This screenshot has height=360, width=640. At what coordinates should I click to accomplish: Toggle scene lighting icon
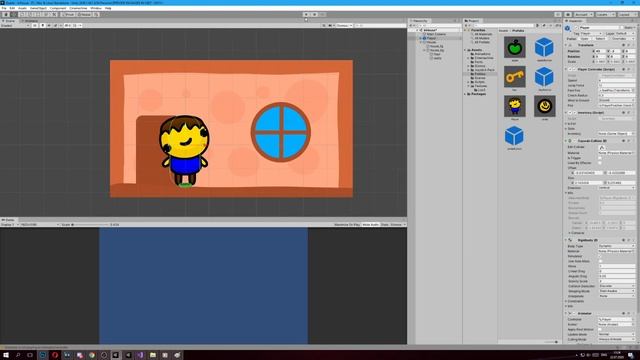[x=42, y=25]
